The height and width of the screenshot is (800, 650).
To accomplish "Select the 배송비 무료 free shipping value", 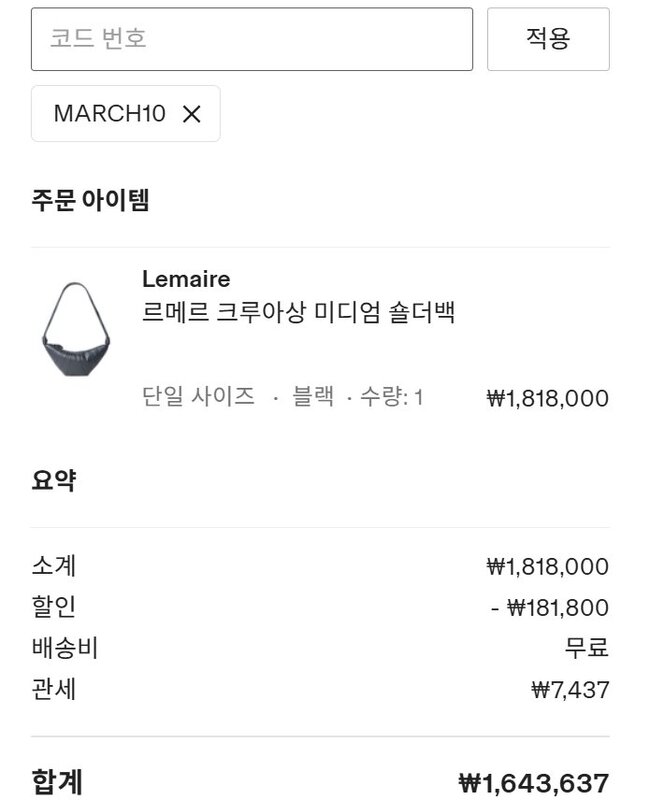I will 586,648.
